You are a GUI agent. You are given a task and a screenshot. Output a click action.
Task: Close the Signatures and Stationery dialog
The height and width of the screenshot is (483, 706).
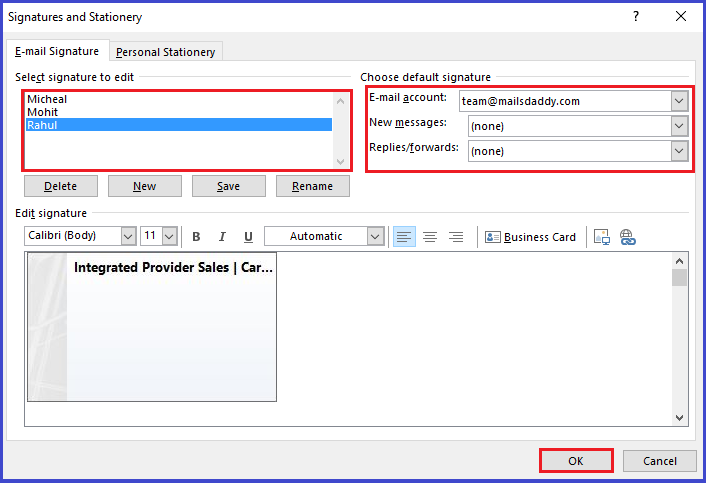681,16
